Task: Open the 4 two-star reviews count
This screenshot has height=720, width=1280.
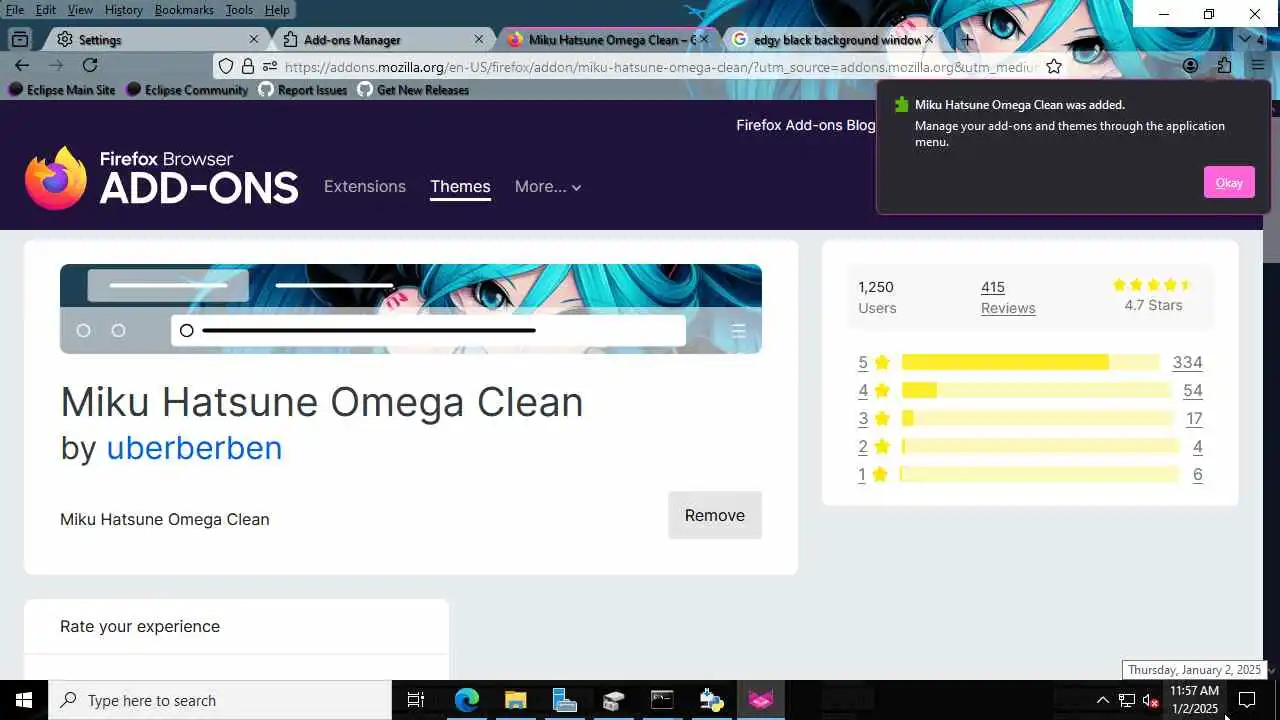Action: [x=1197, y=447]
